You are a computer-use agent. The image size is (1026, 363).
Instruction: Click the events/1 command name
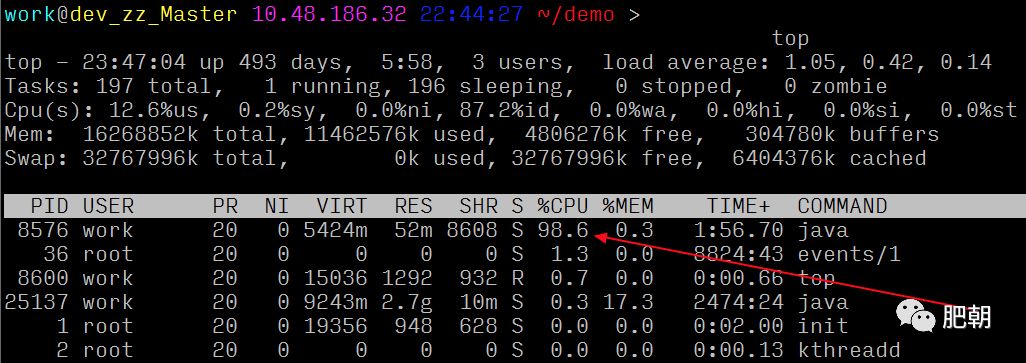[x=849, y=254]
